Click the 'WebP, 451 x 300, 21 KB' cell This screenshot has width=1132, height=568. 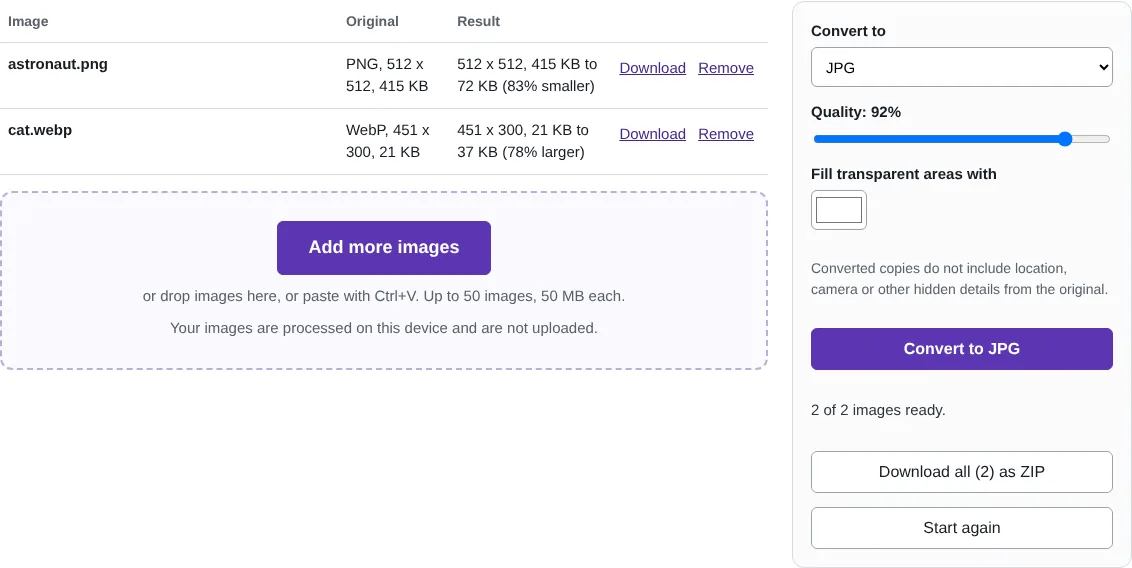click(x=388, y=141)
